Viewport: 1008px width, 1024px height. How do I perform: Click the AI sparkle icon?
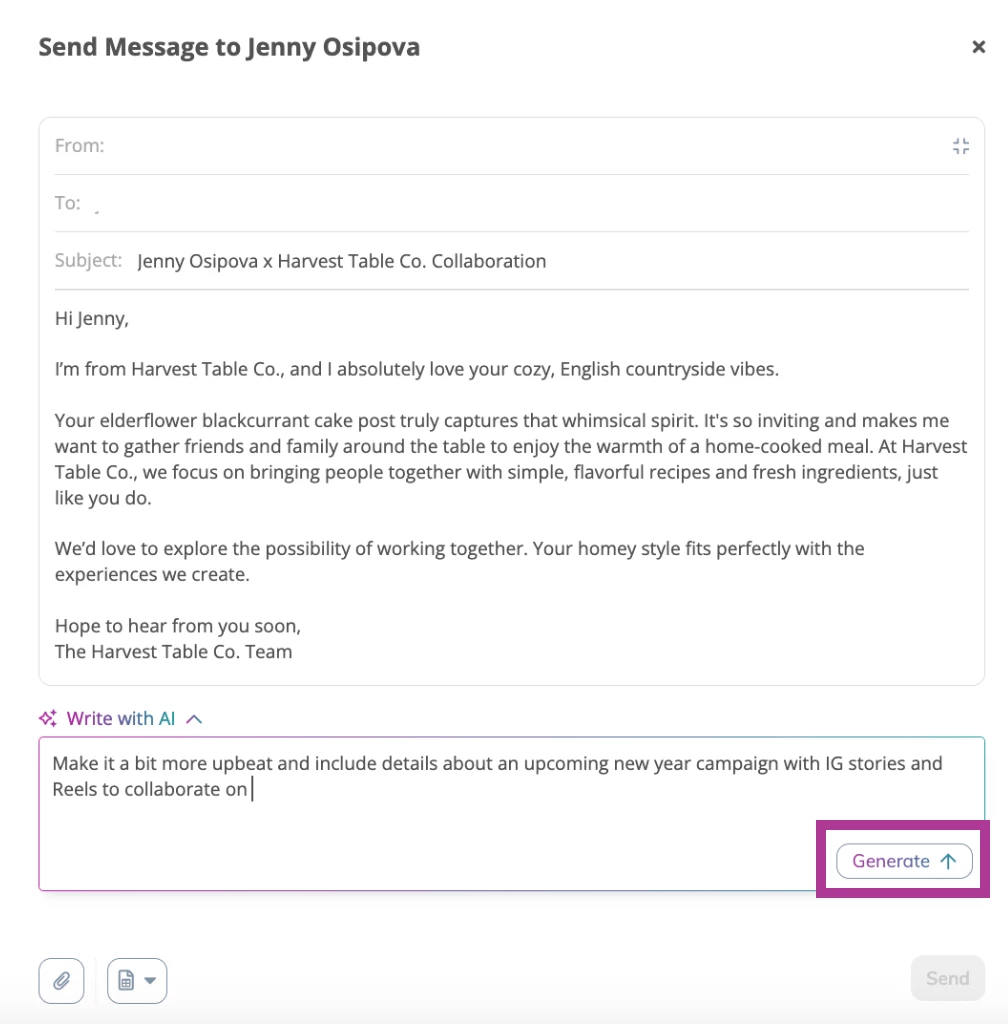pos(48,718)
